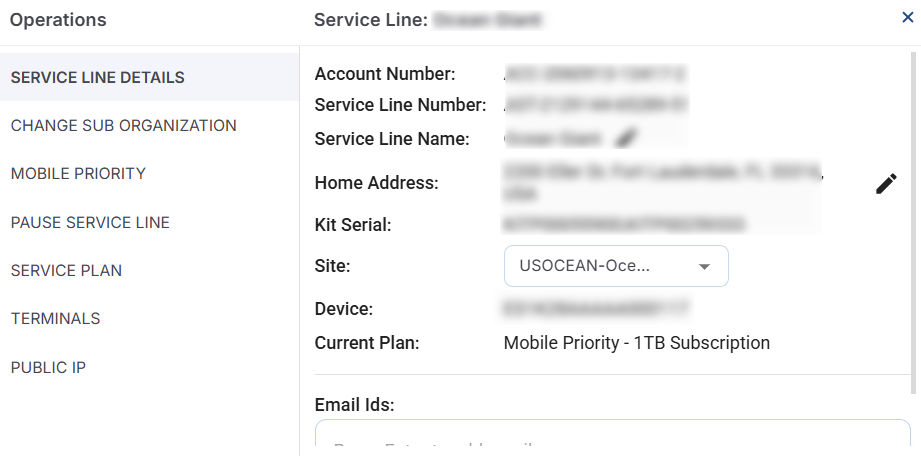Screen dimensions: 921x456
Task: Open the Site dropdown
Action: pyautogui.click(x=616, y=266)
